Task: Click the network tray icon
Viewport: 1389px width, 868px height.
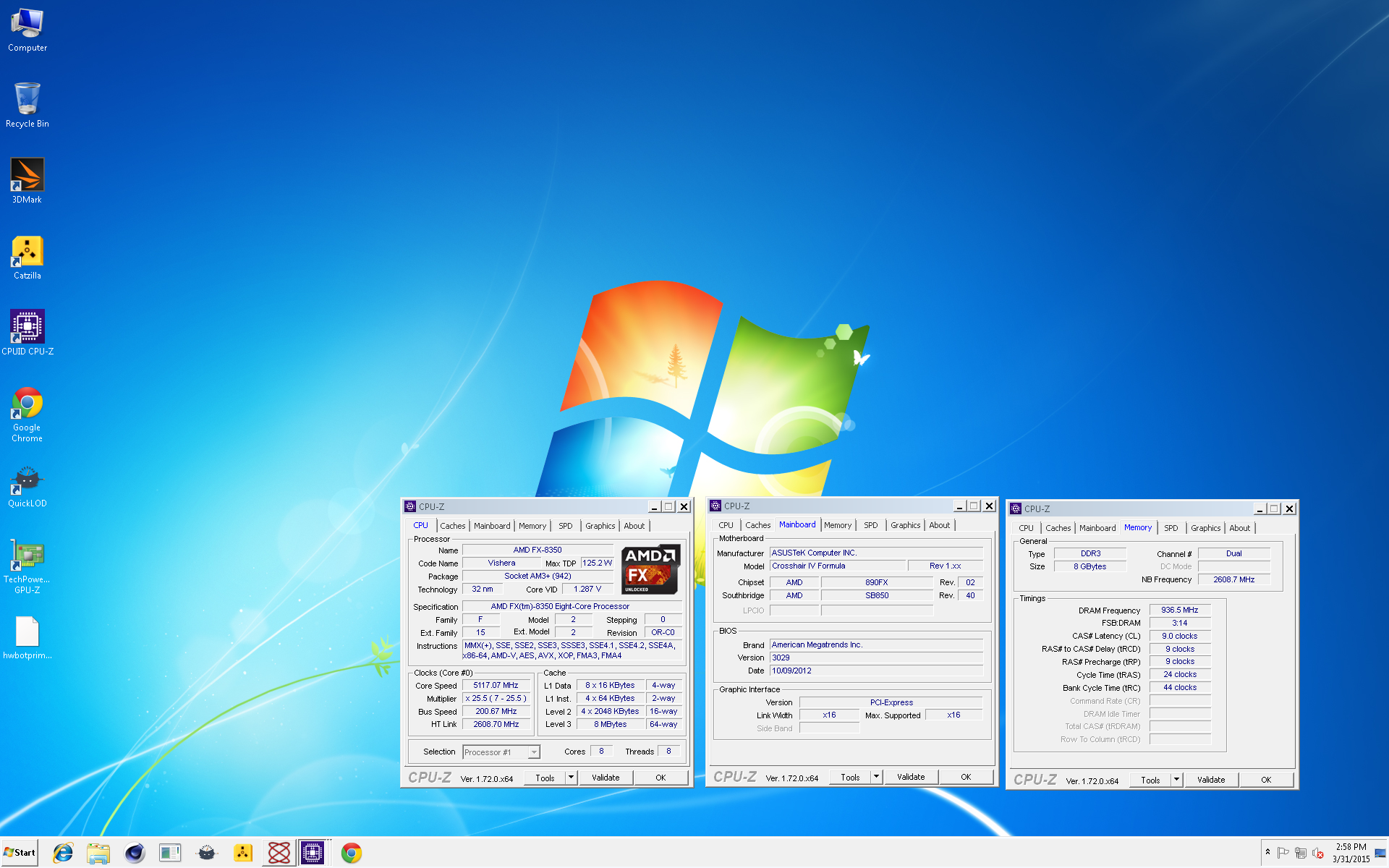Action: click(x=1300, y=853)
